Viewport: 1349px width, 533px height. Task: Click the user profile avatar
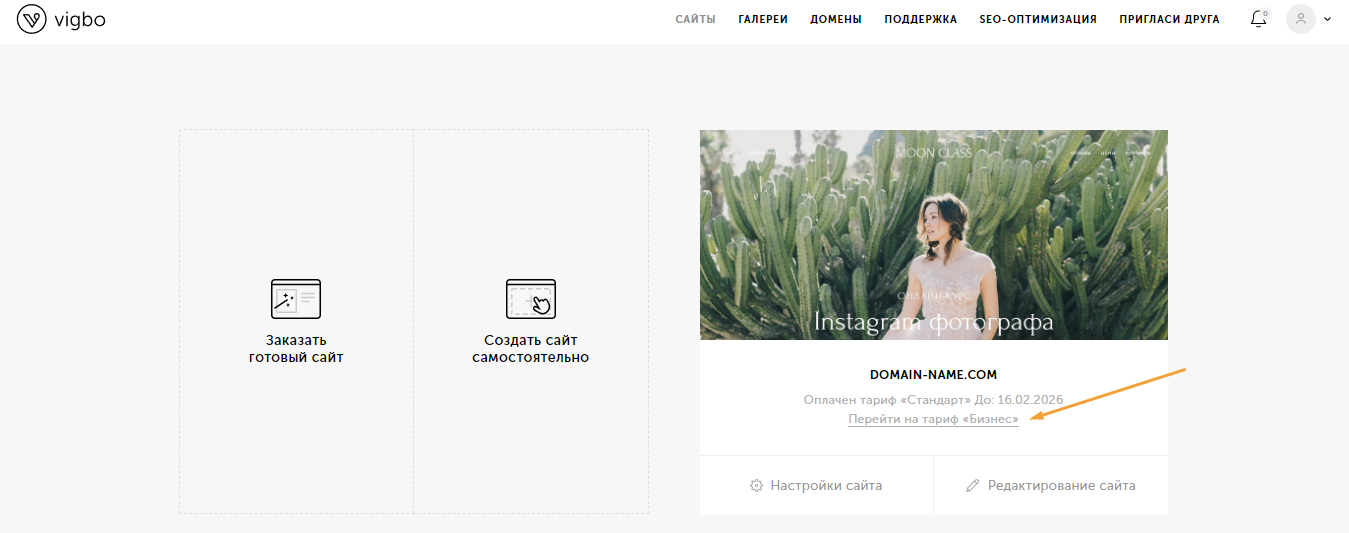(1300, 19)
